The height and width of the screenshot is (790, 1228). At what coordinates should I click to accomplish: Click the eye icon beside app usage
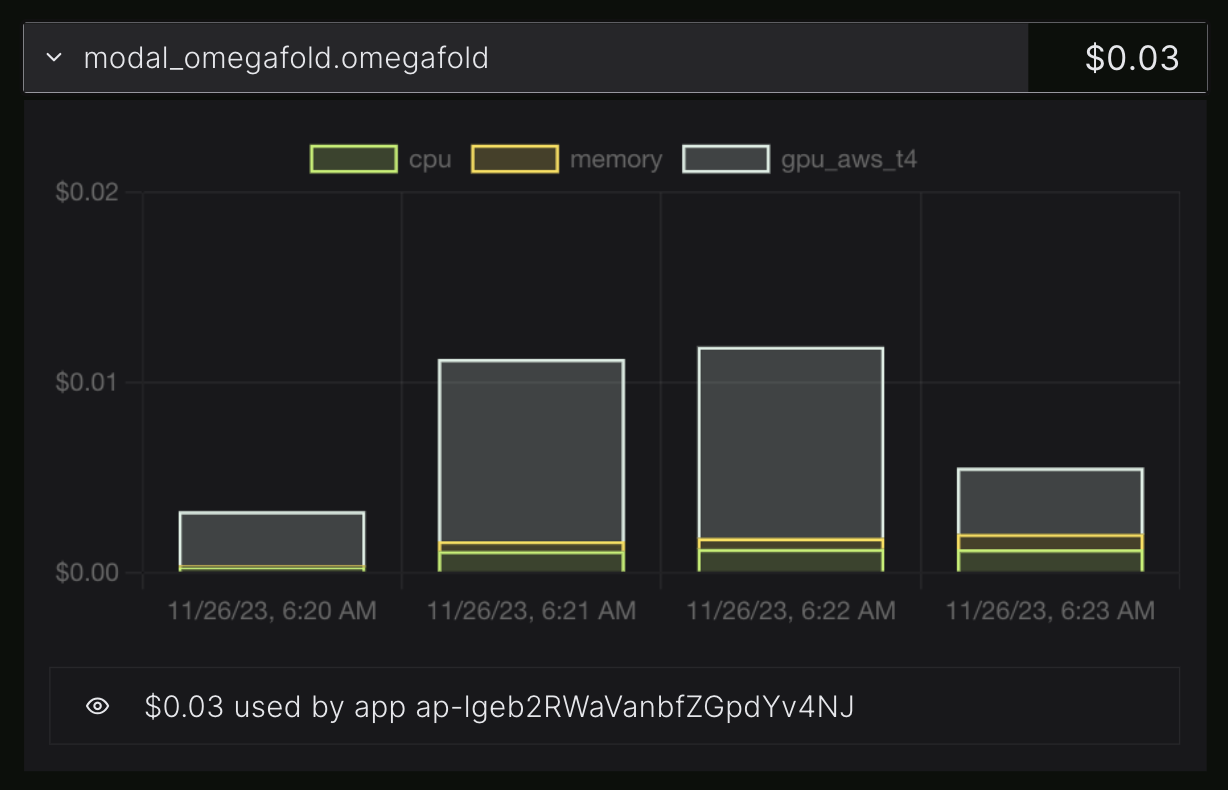97,707
